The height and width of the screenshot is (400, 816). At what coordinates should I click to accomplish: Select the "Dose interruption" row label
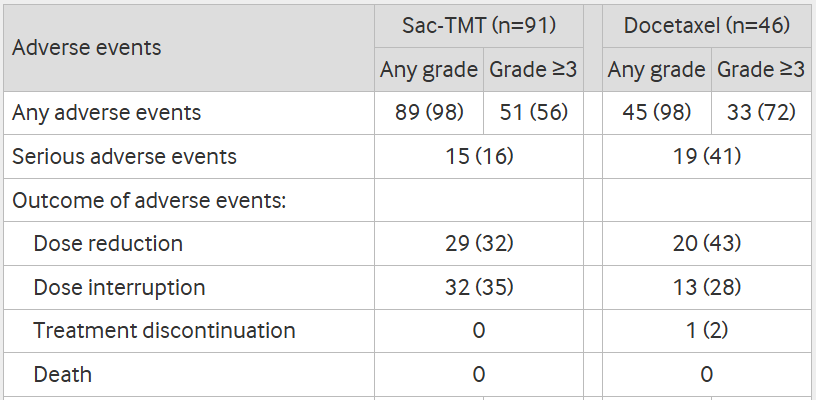119,287
